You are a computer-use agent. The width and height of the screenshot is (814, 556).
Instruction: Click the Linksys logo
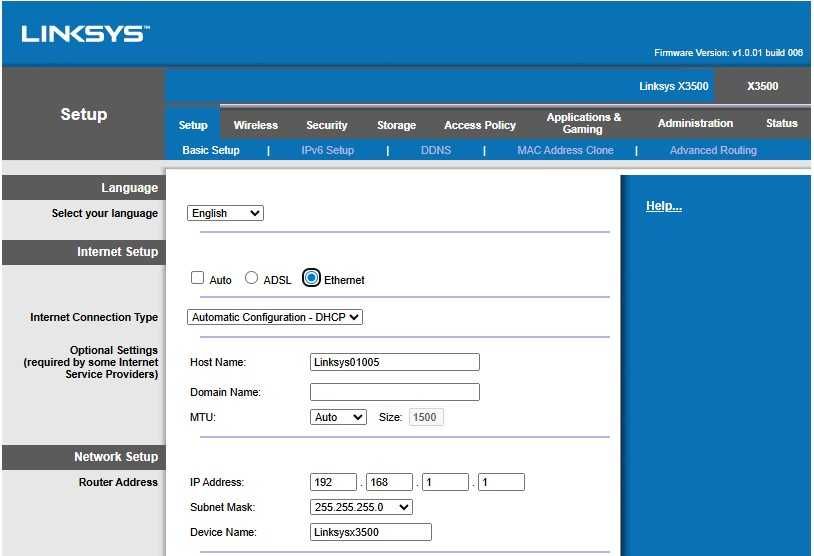click(x=85, y=34)
